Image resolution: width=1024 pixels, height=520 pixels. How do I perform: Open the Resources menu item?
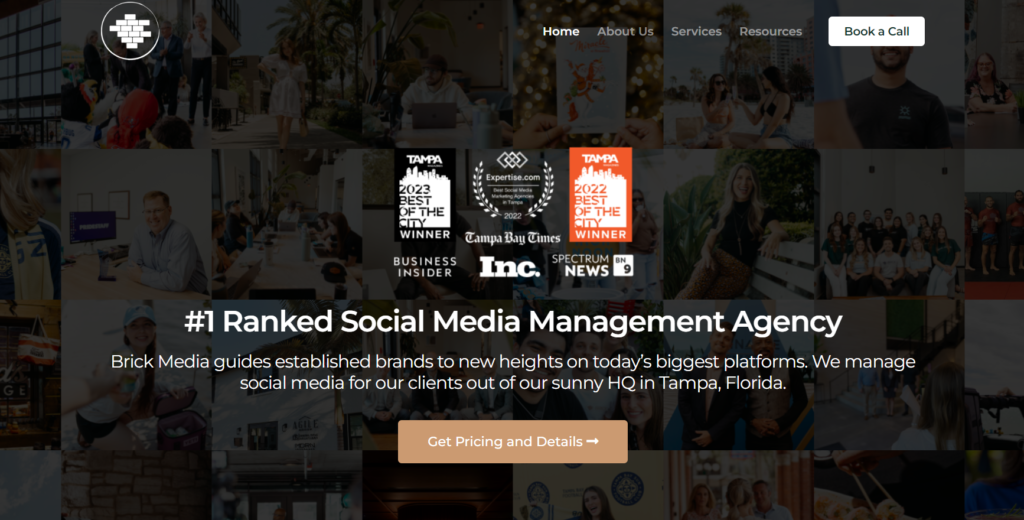[771, 31]
